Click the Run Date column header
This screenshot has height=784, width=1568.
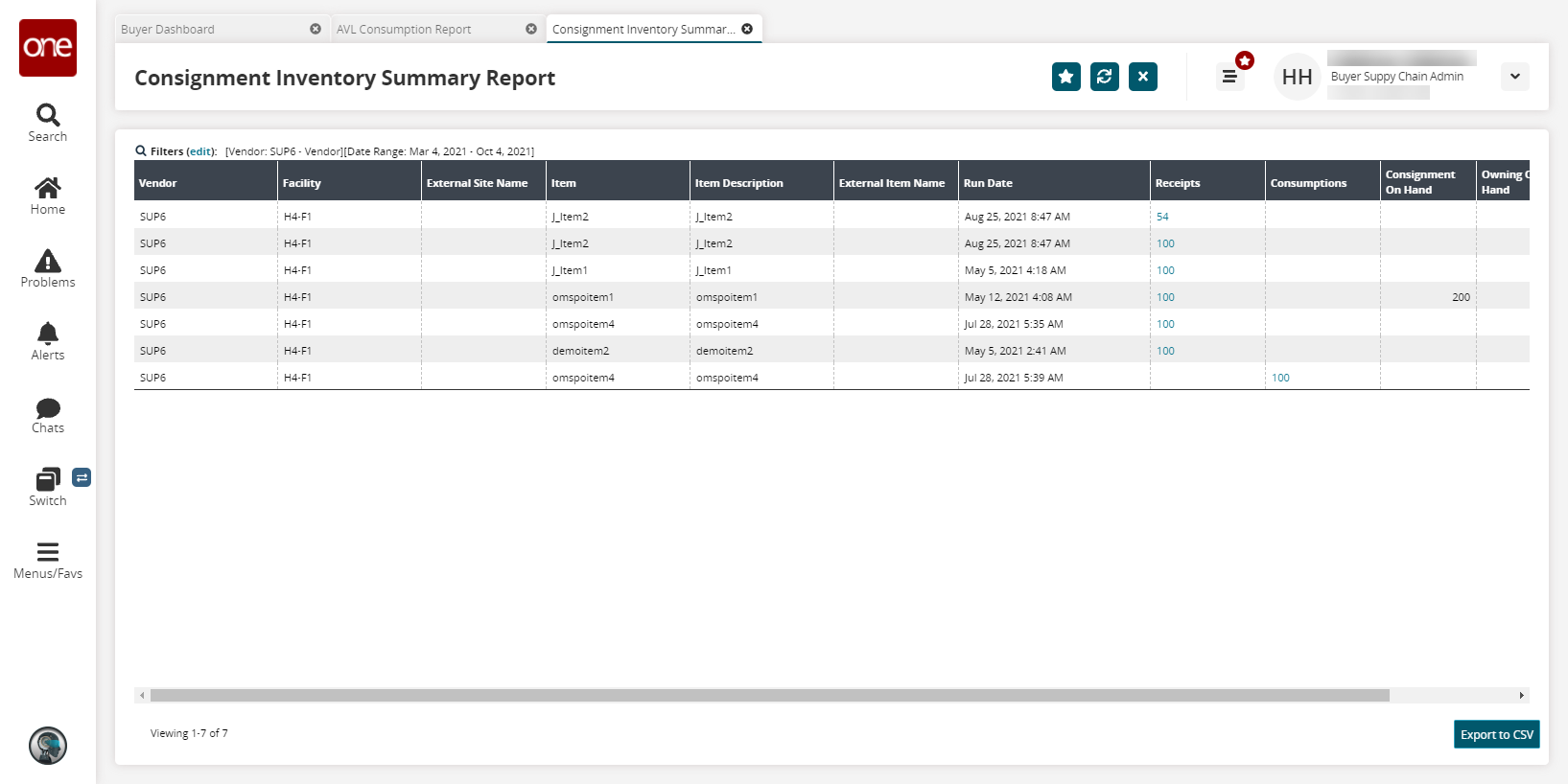coord(988,183)
